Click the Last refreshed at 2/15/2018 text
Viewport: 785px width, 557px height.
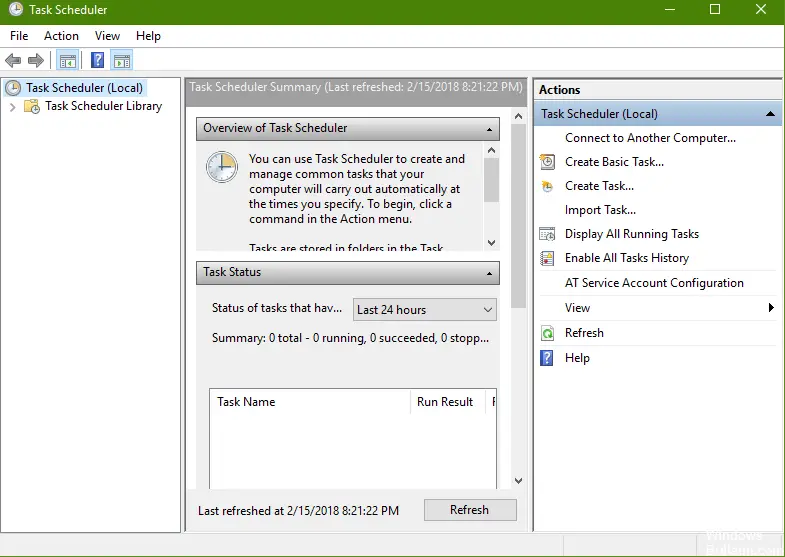click(x=298, y=510)
